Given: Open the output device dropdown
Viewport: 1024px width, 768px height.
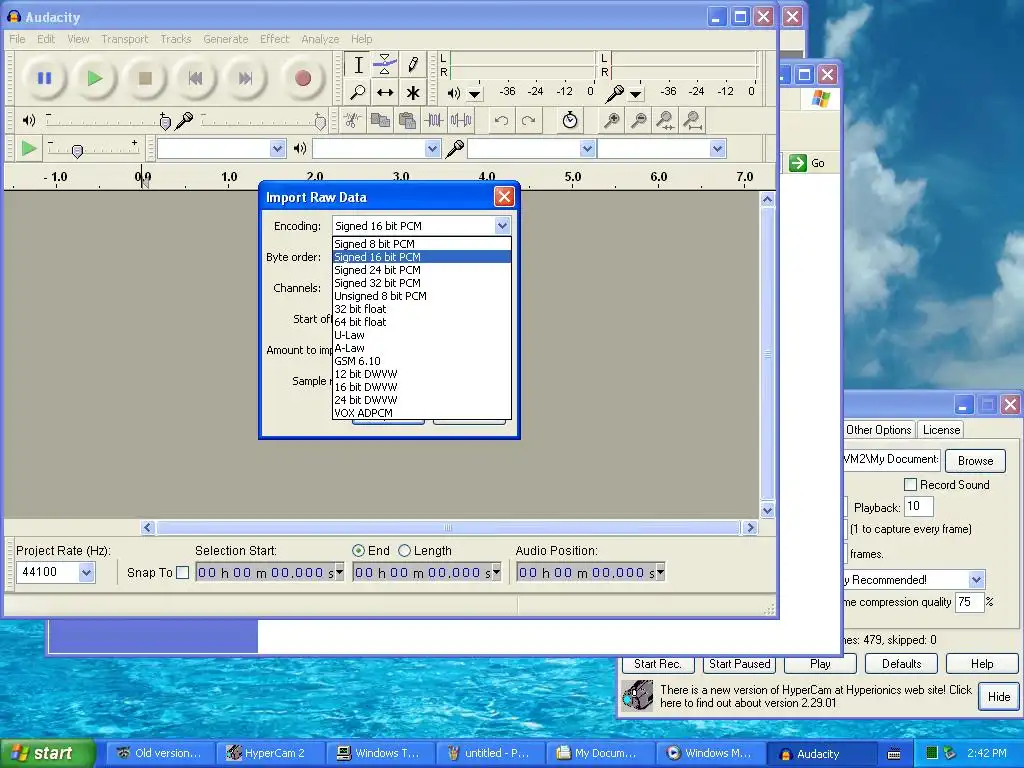Looking at the screenshot, I should click(432, 149).
